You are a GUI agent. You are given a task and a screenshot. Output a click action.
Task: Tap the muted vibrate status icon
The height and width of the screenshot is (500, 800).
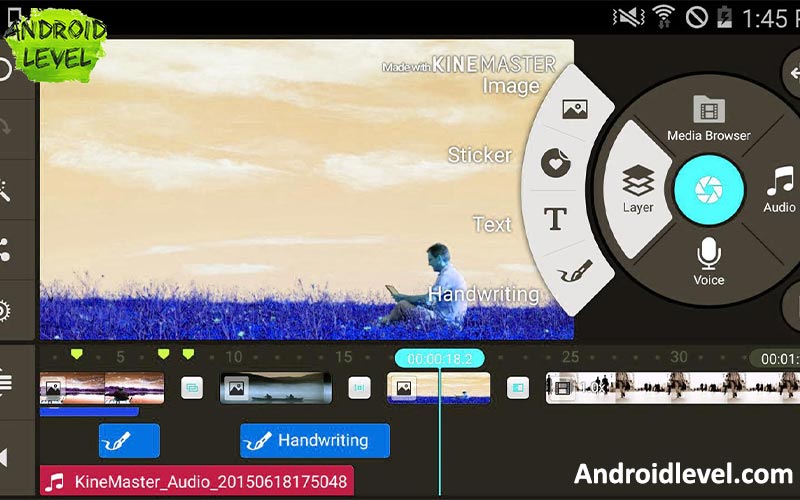(x=629, y=18)
